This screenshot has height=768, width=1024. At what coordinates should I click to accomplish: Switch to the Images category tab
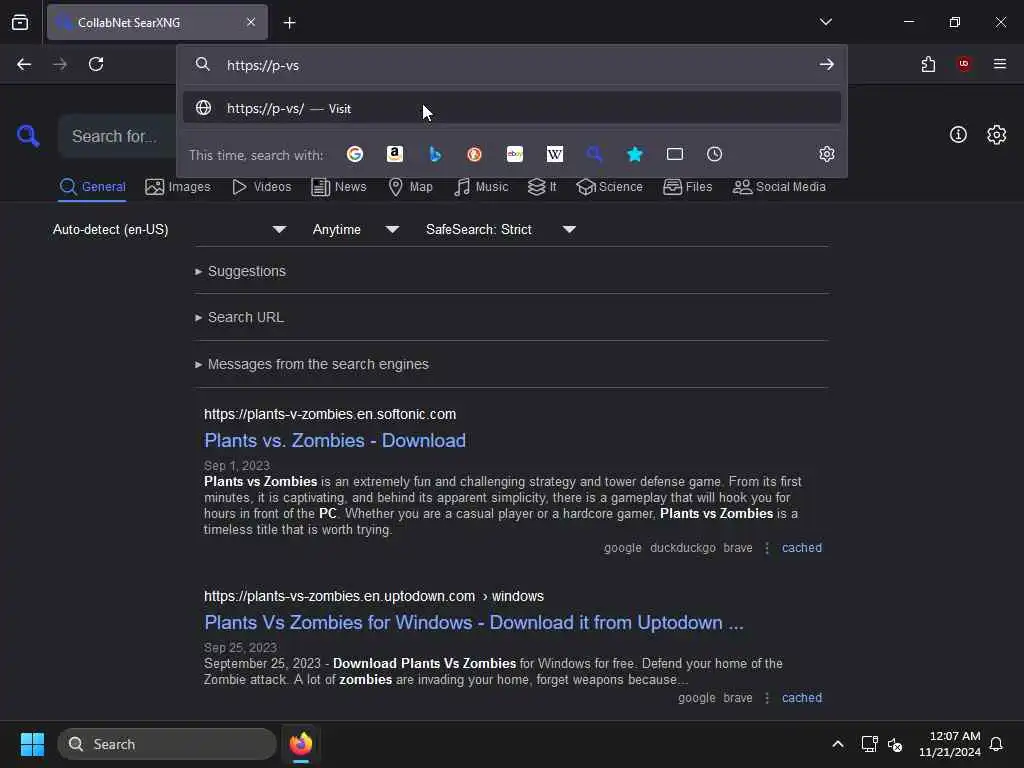(x=178, y=187)
